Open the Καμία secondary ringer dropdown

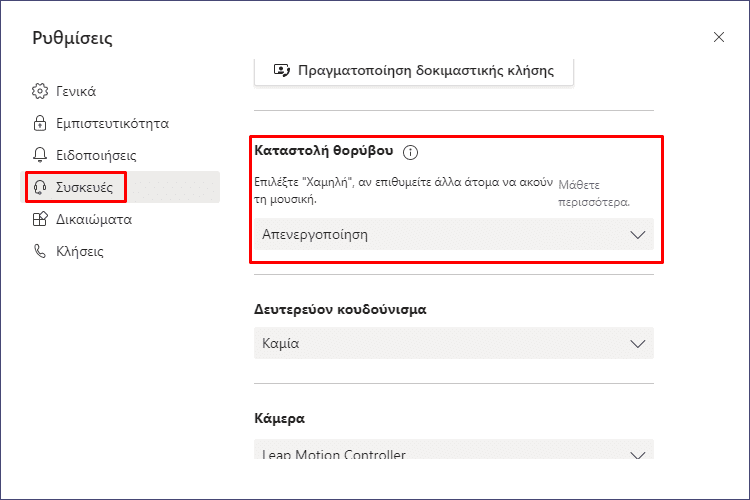pos(453,343)
